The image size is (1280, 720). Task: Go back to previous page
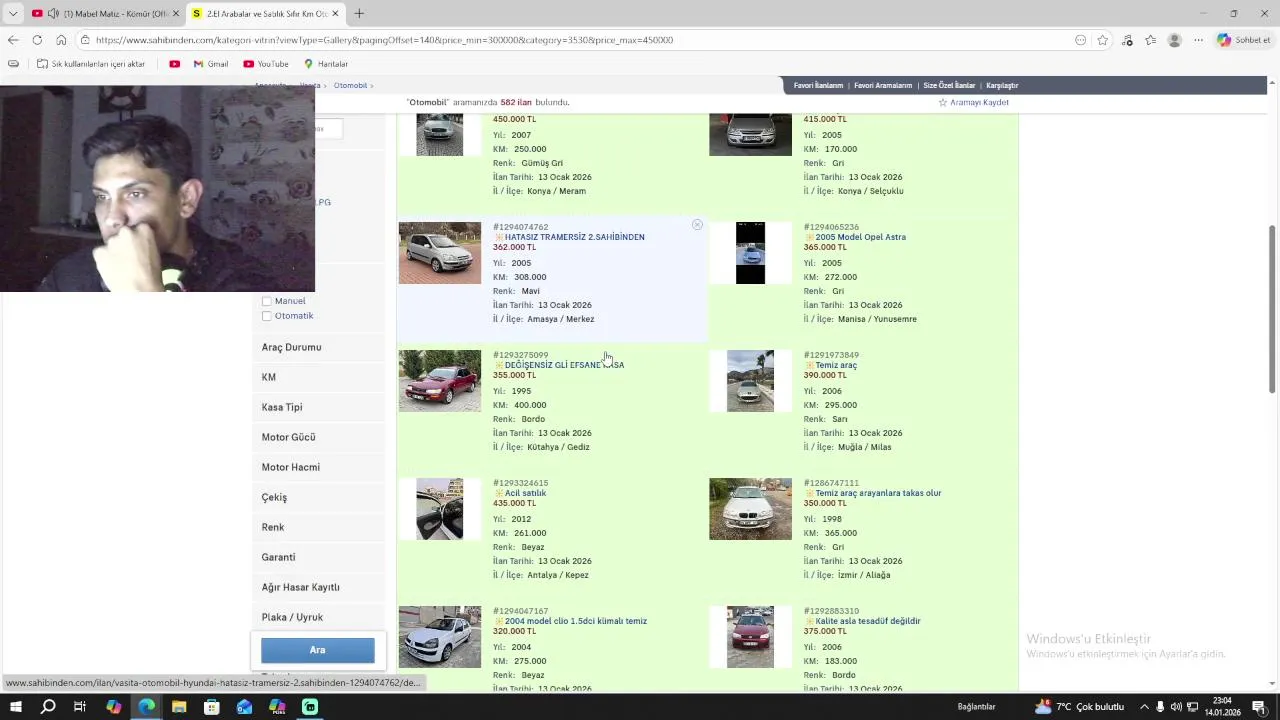(x=13, y=40)
